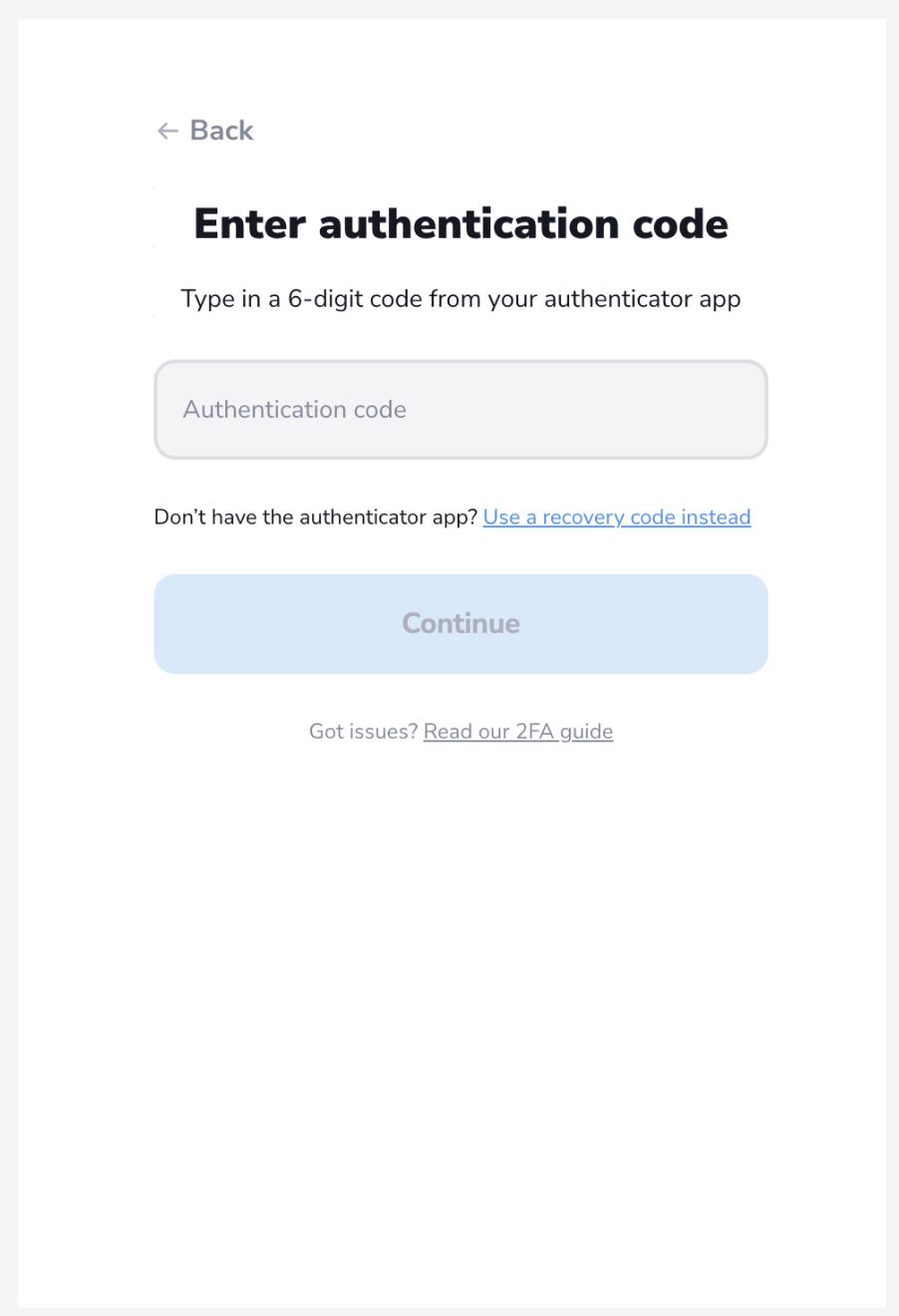Image resolution: width=899 pixels, height=1316 pixels.
Task: Focus the Authentication code input field
Action: [460, 410]
